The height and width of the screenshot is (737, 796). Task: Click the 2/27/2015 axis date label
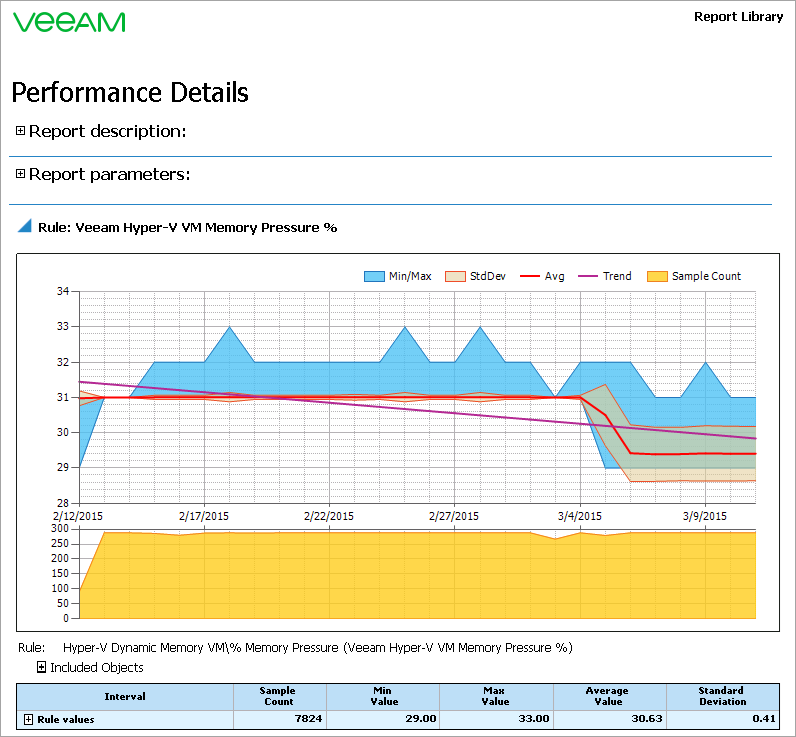(453, 516)
